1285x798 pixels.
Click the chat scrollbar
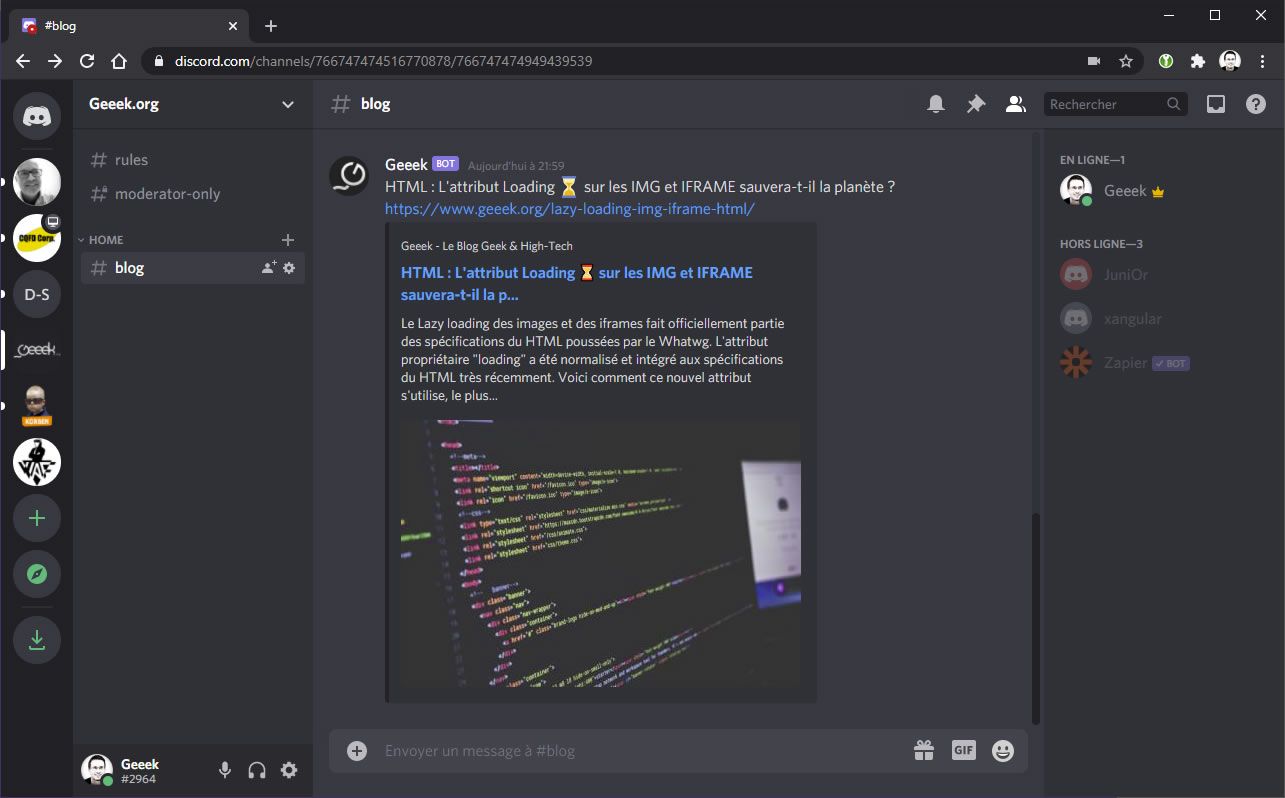pos(1036,618)
